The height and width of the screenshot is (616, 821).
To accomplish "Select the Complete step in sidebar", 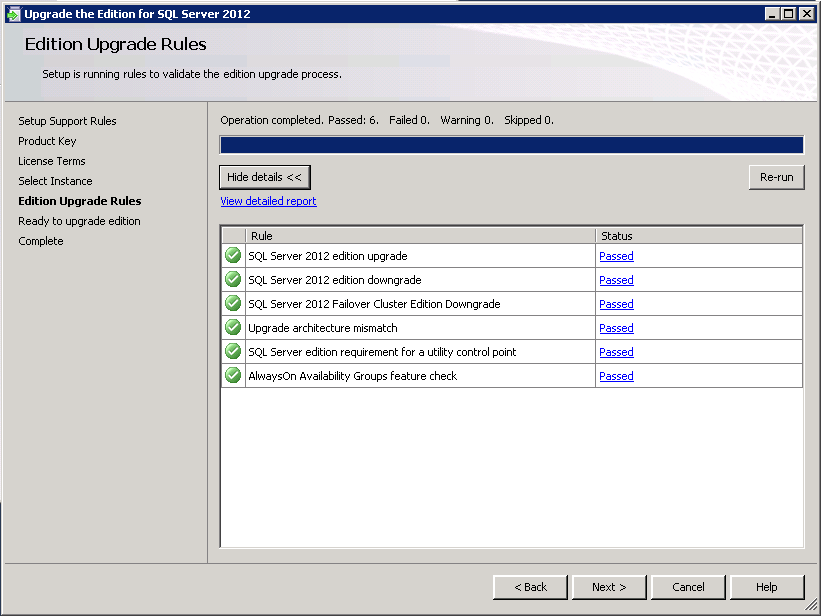I will coord(41,241).
